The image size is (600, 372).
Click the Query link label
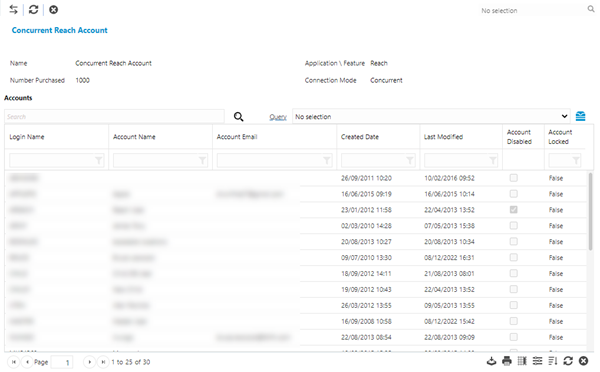(278, 117)
